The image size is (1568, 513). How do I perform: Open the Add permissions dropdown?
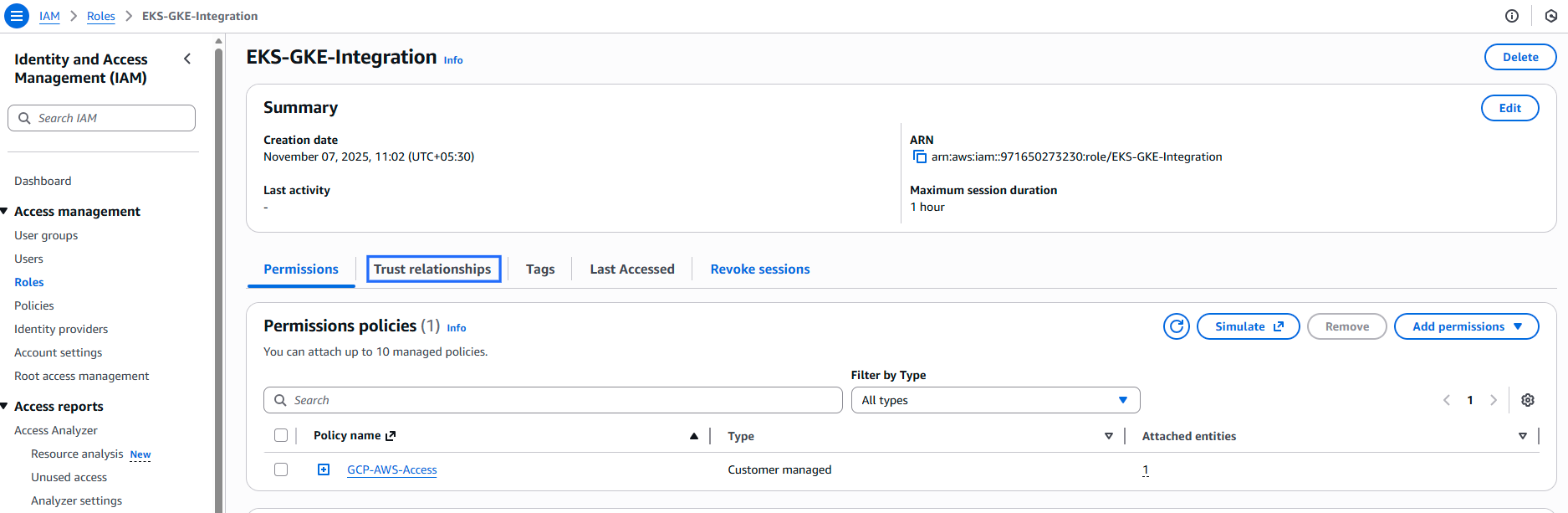[1466, 326]
